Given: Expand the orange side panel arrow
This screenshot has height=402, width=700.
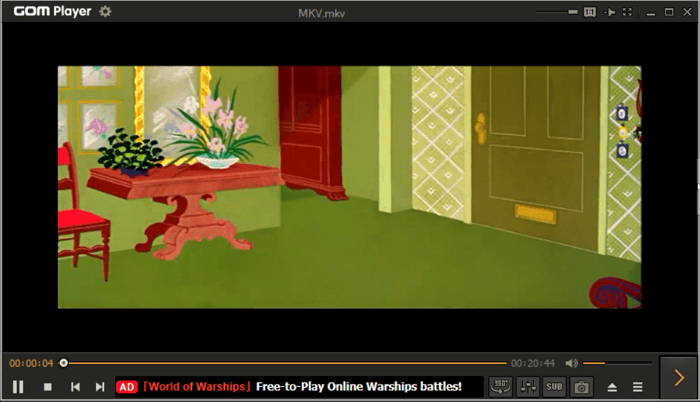Looking at the screenshot, I should (679, 377).
